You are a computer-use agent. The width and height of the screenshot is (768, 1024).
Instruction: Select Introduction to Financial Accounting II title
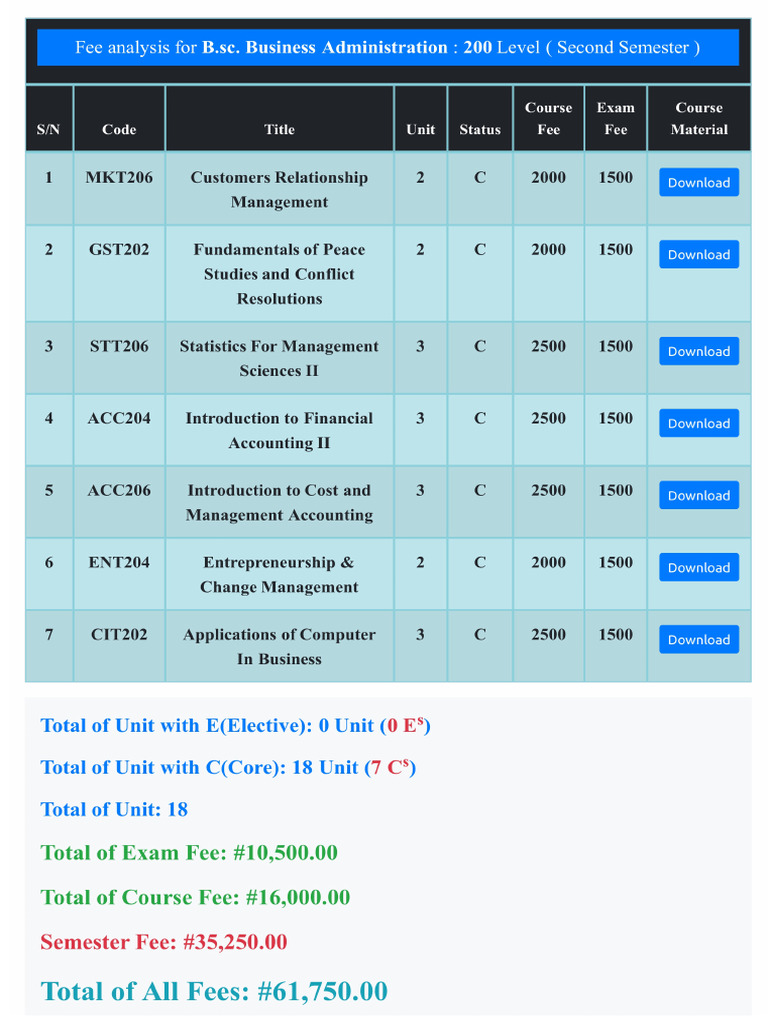280,430
